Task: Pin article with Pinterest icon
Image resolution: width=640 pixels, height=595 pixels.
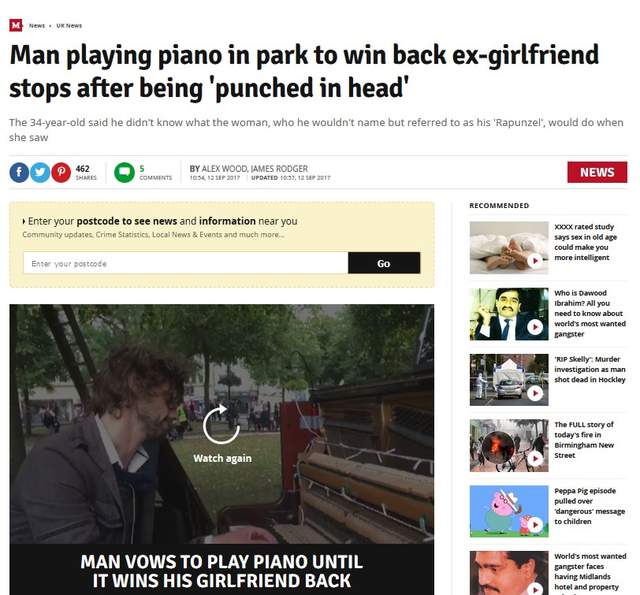Action: 61,172
